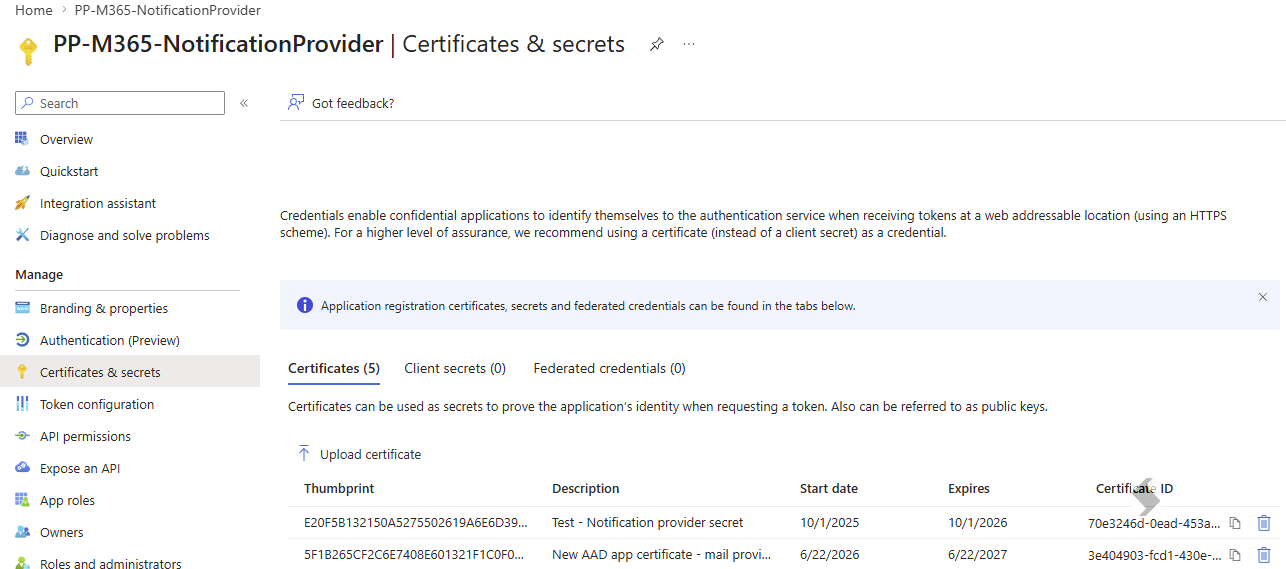Screen dimensions: 1286x569
Task: Click the Roles and administrators icon
Action: pyautogui.click(x=22, y=564)
